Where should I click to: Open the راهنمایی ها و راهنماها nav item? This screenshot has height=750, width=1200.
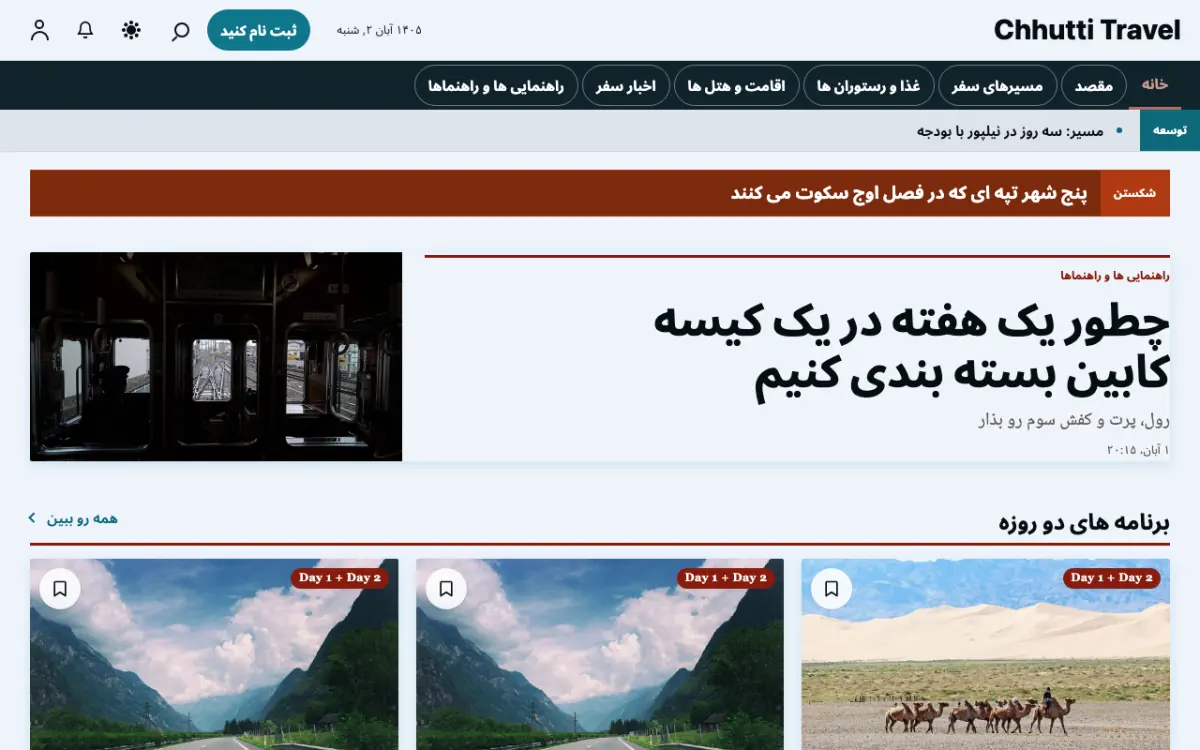point(496,86)
